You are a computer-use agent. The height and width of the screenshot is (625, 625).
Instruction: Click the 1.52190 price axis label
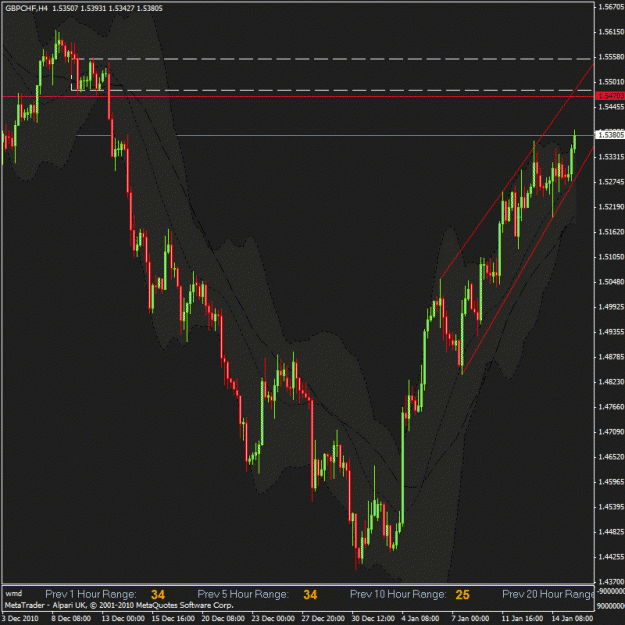611,207
